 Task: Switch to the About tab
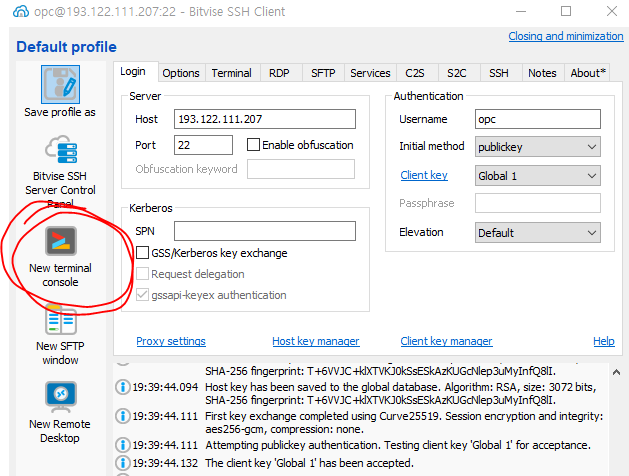(588, 73)
